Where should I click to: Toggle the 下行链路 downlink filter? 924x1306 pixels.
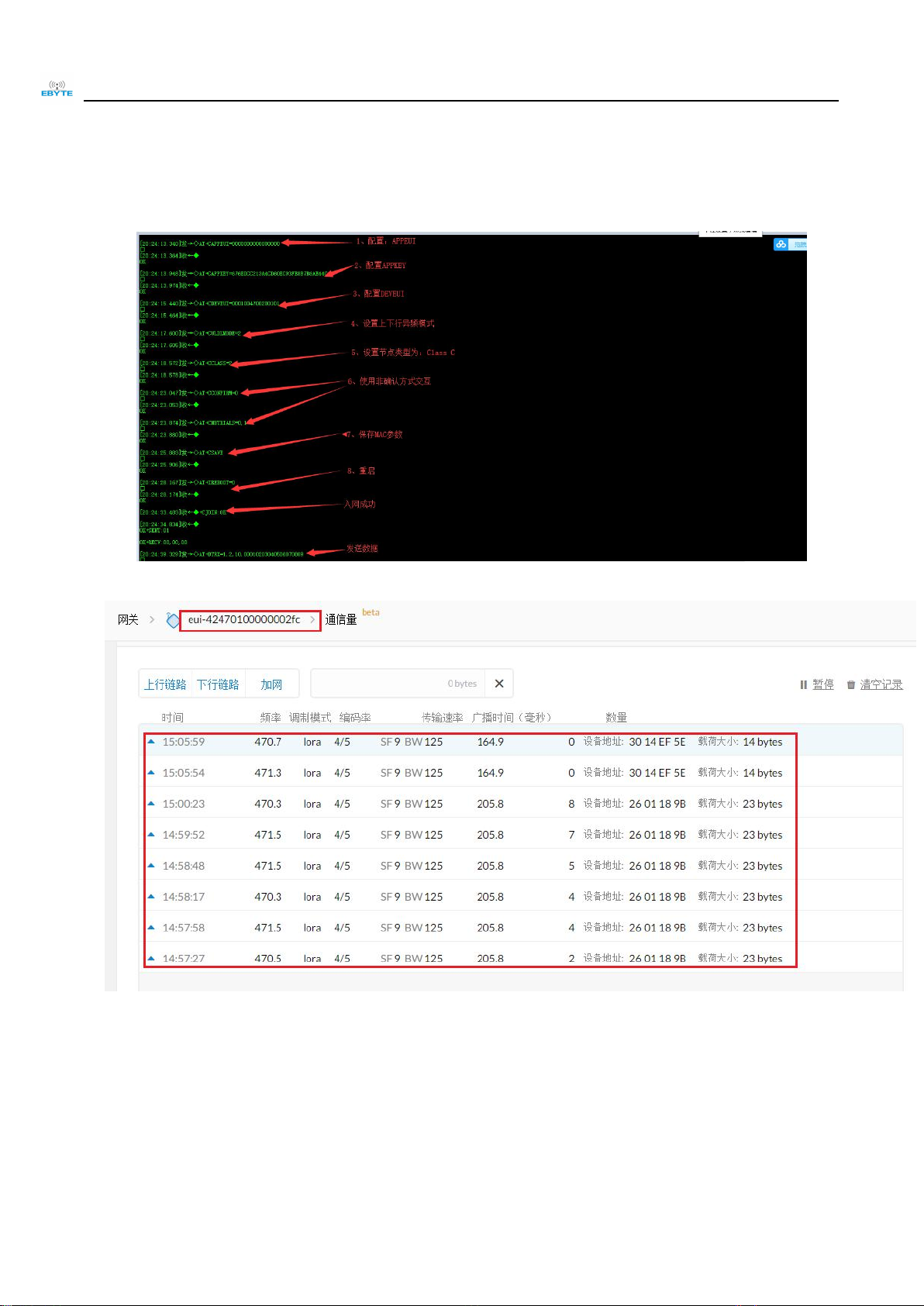coord(218,684)
